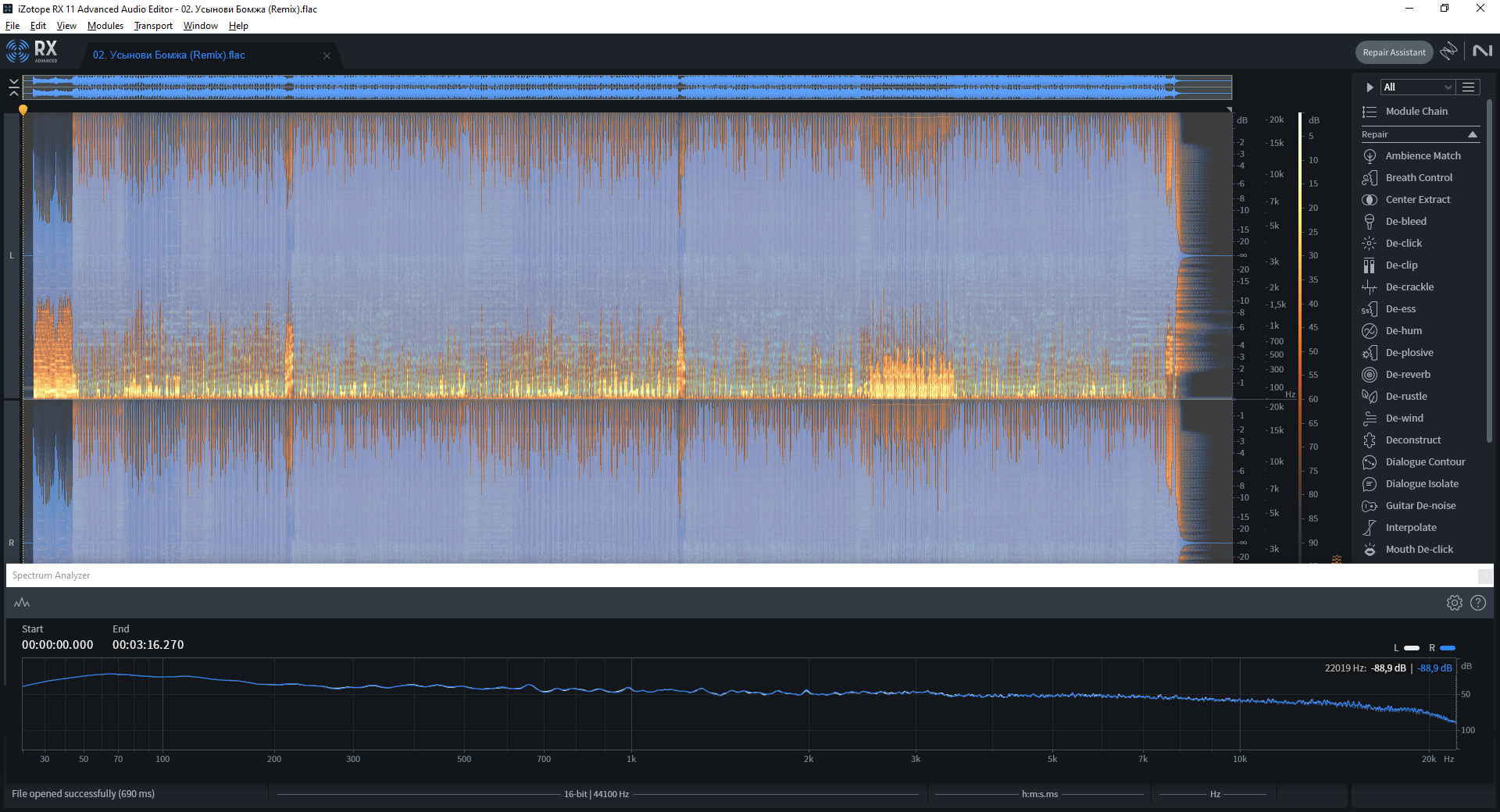Click the End time value 00:03:16.270

tap(148, 645)
